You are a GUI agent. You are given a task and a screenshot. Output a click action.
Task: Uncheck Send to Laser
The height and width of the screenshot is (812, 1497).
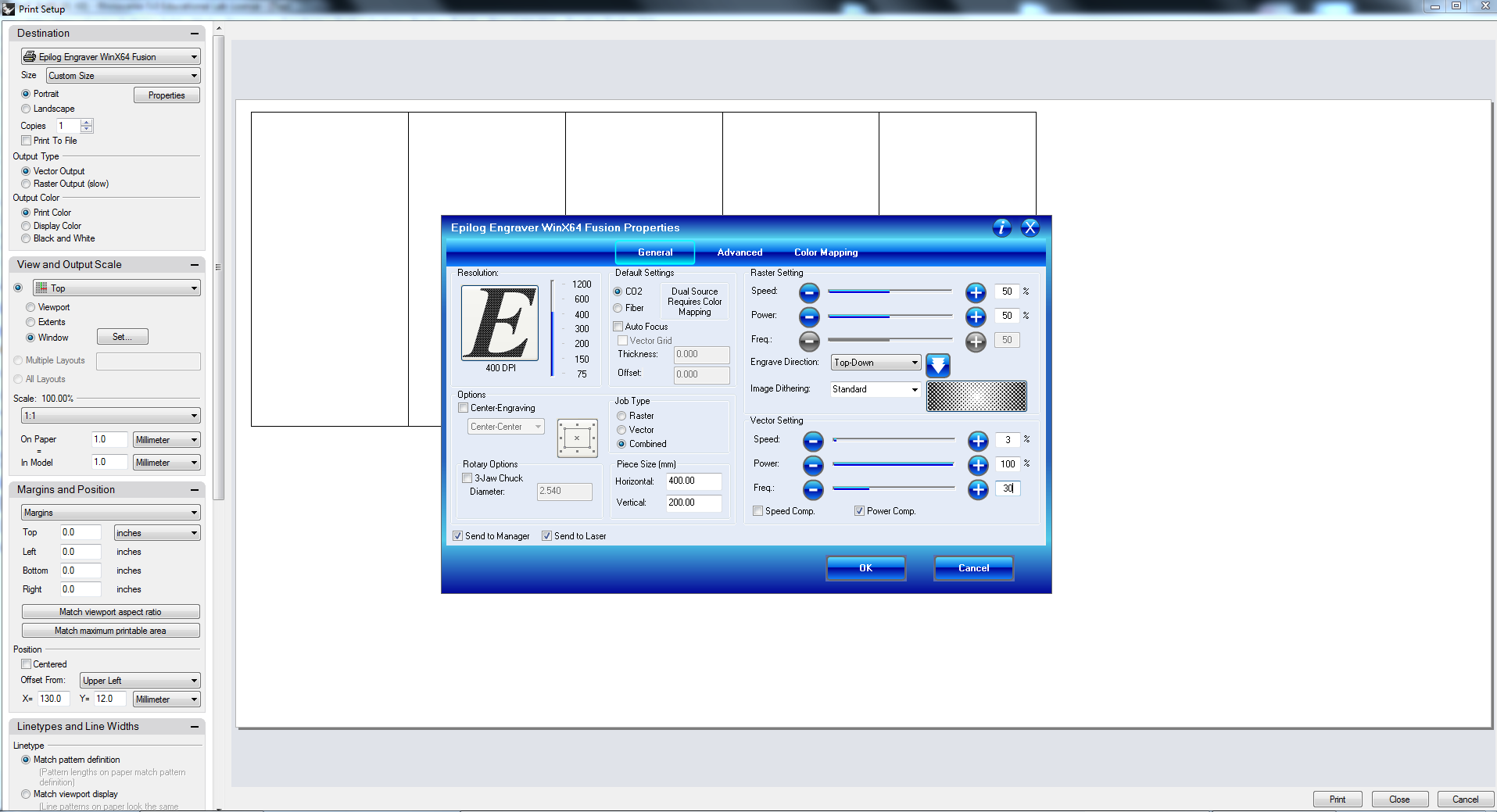[546, 536]
